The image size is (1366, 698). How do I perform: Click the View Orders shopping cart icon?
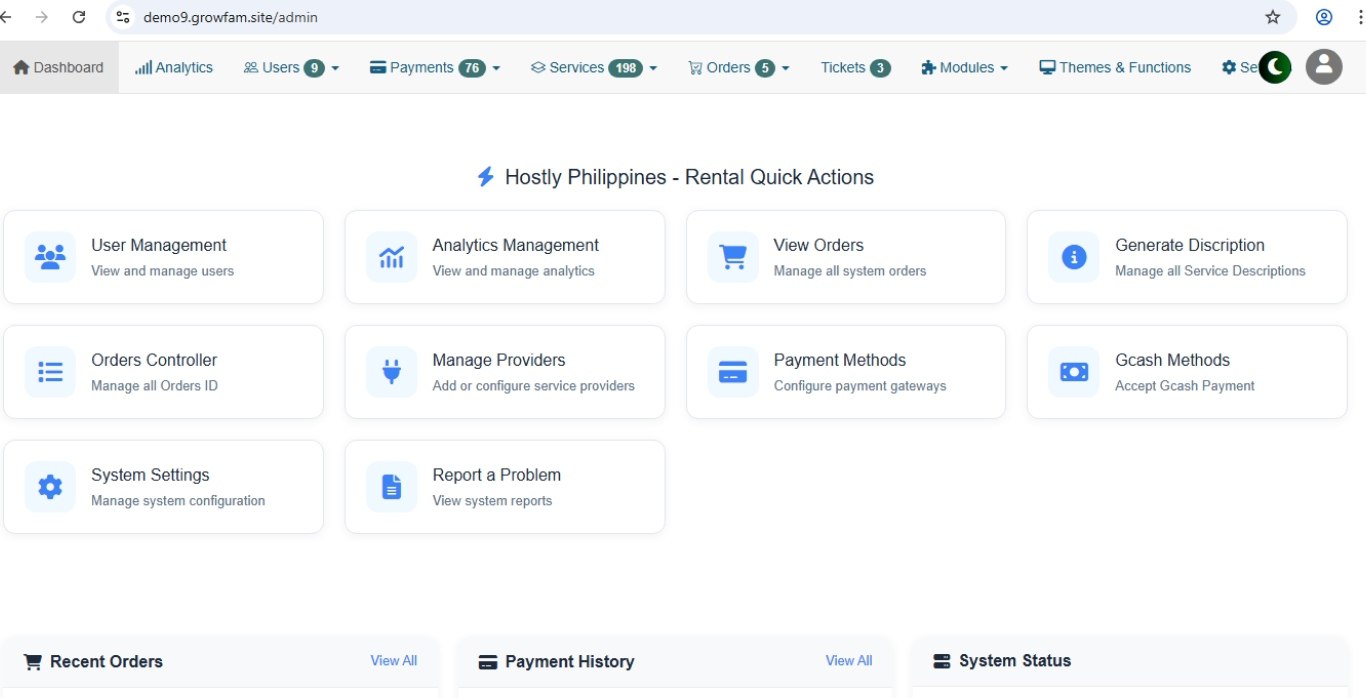click(733, 257)
